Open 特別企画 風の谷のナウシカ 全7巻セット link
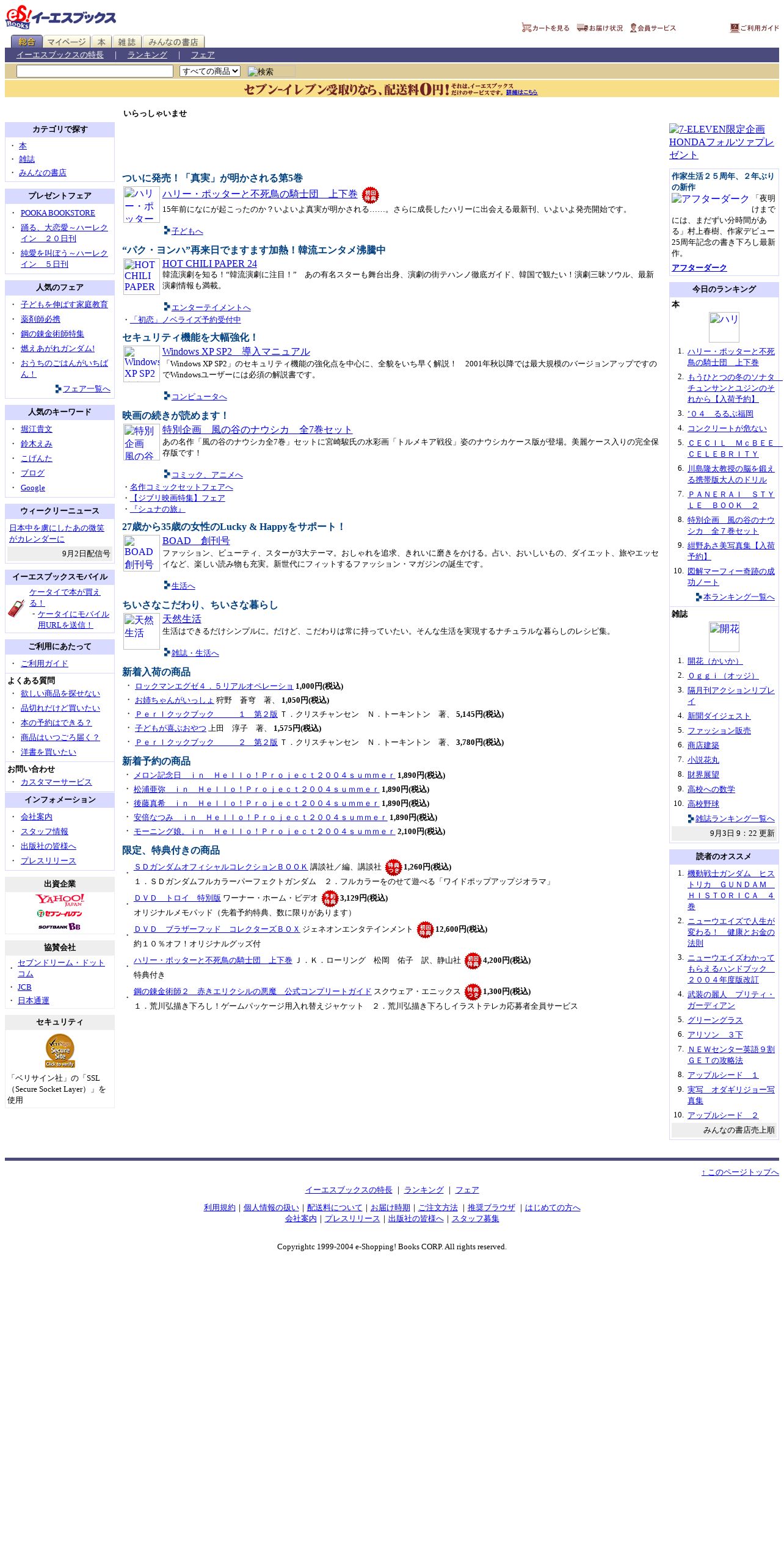 pyautogui.click(x=257, y=430)
